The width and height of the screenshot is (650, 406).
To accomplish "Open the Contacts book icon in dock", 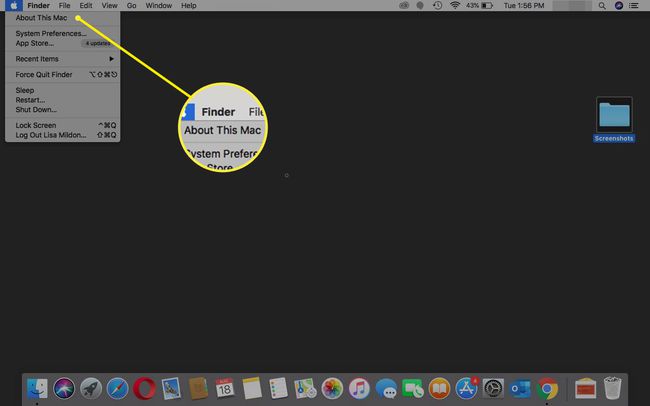I will (198, 389).
